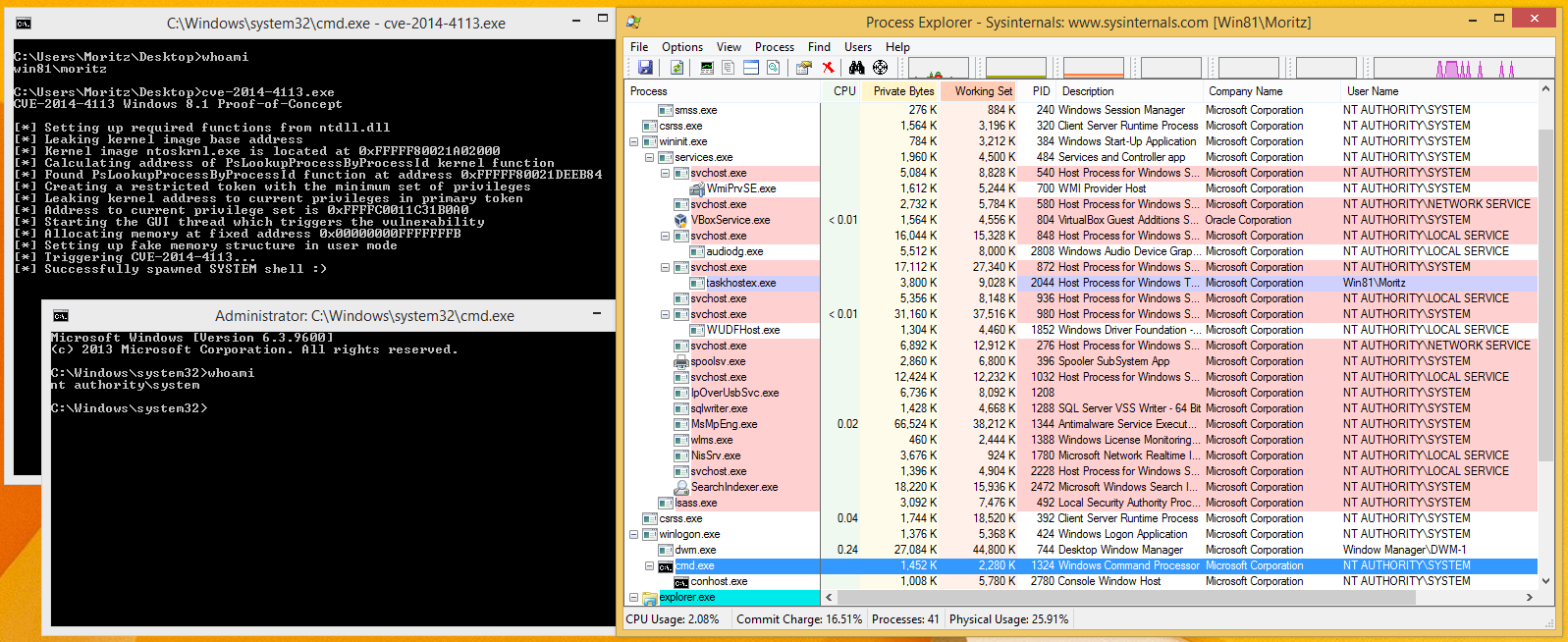Image resolution: width=1568 pixels, height=642 pixels.
Task: Click the orange physical memory mini graph
Action: point(1093,67)
